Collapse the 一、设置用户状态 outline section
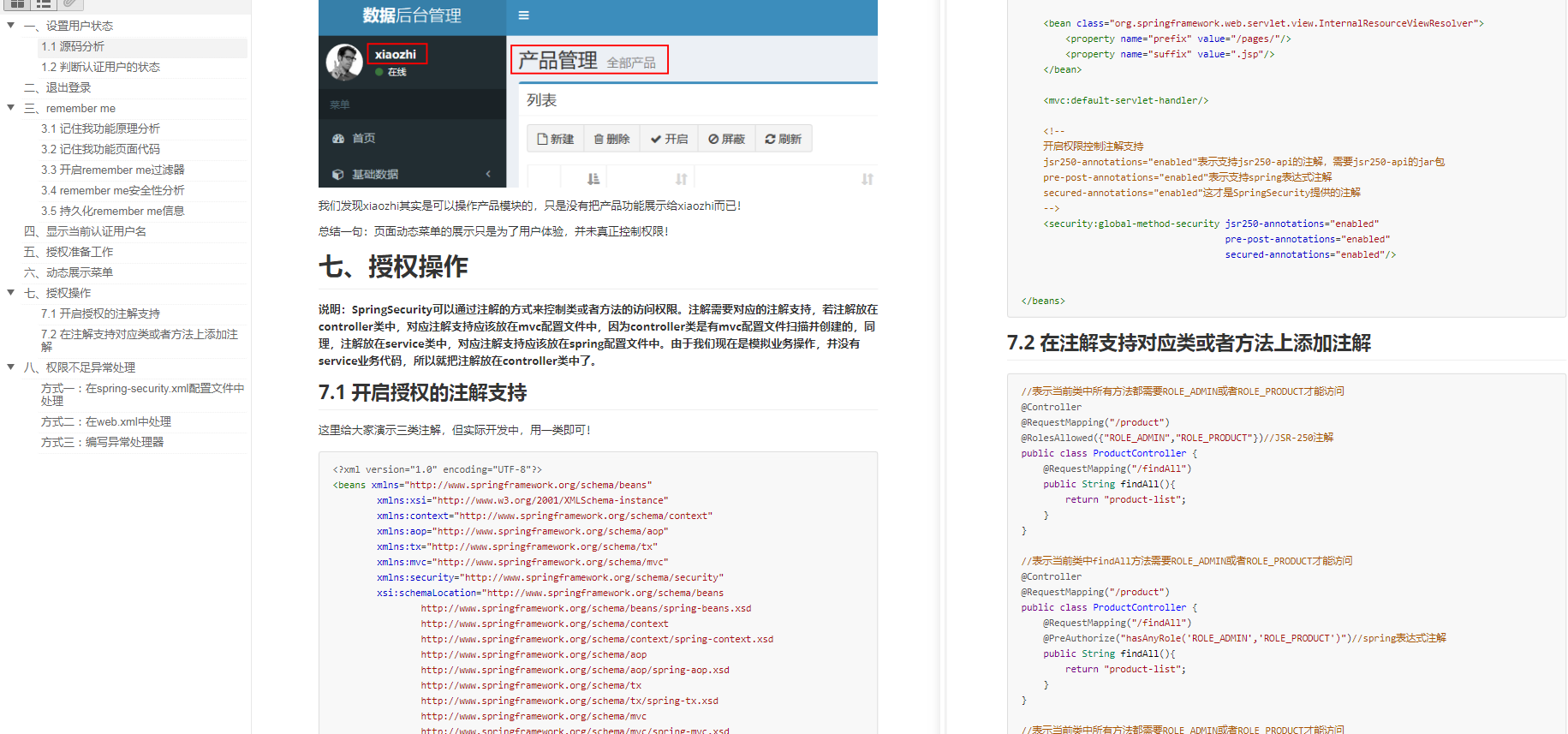Screen dimensions: 1568x734 click(x=10, y=26)
